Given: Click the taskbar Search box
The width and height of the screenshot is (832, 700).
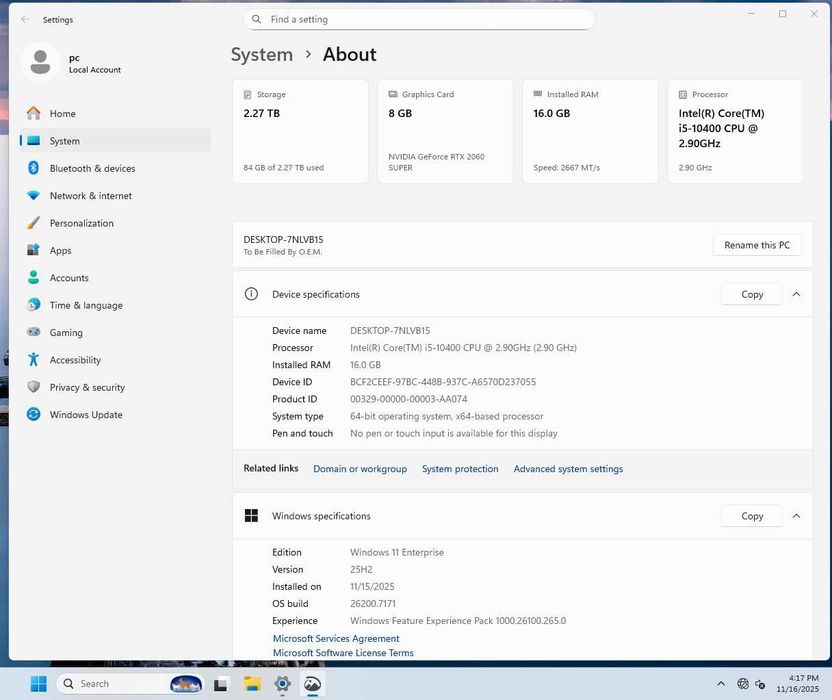Looking at the screenshot, I should 130,684.
